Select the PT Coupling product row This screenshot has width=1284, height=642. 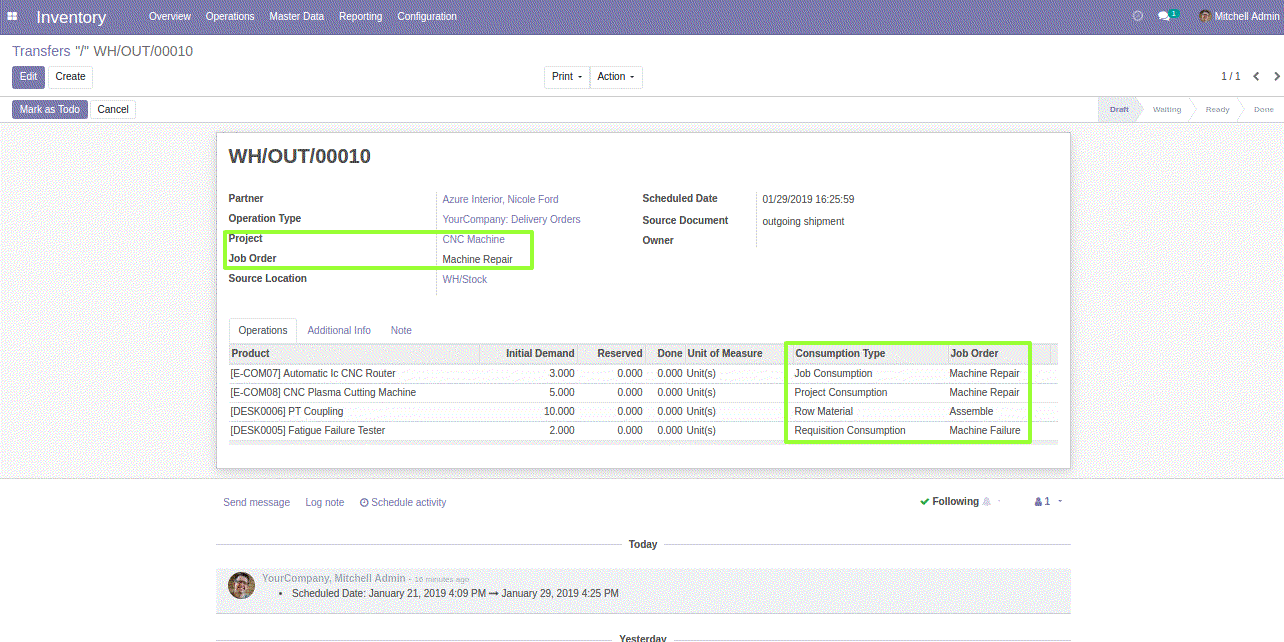[x=643, y=411]
